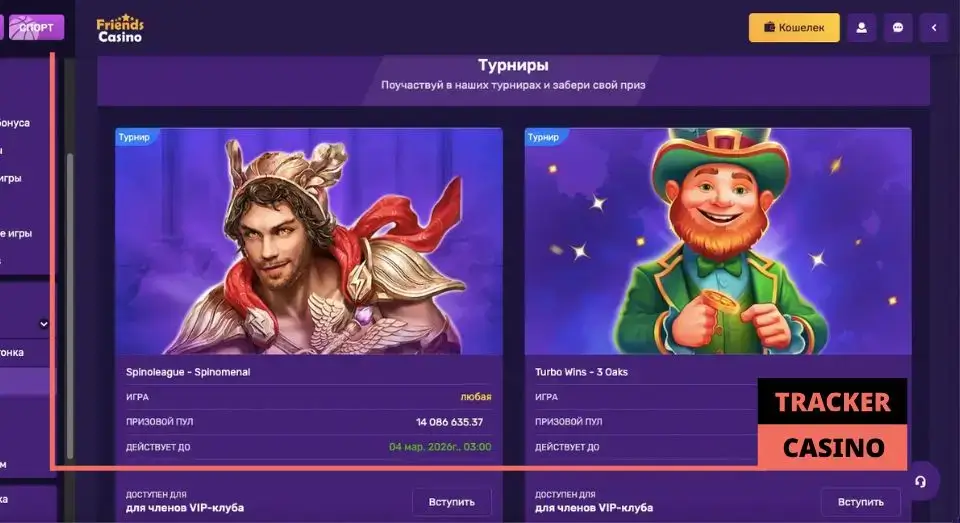Open the user profile icon
Image resolution: width=960 pixels, height=523 pixels.
coord(861,28)
